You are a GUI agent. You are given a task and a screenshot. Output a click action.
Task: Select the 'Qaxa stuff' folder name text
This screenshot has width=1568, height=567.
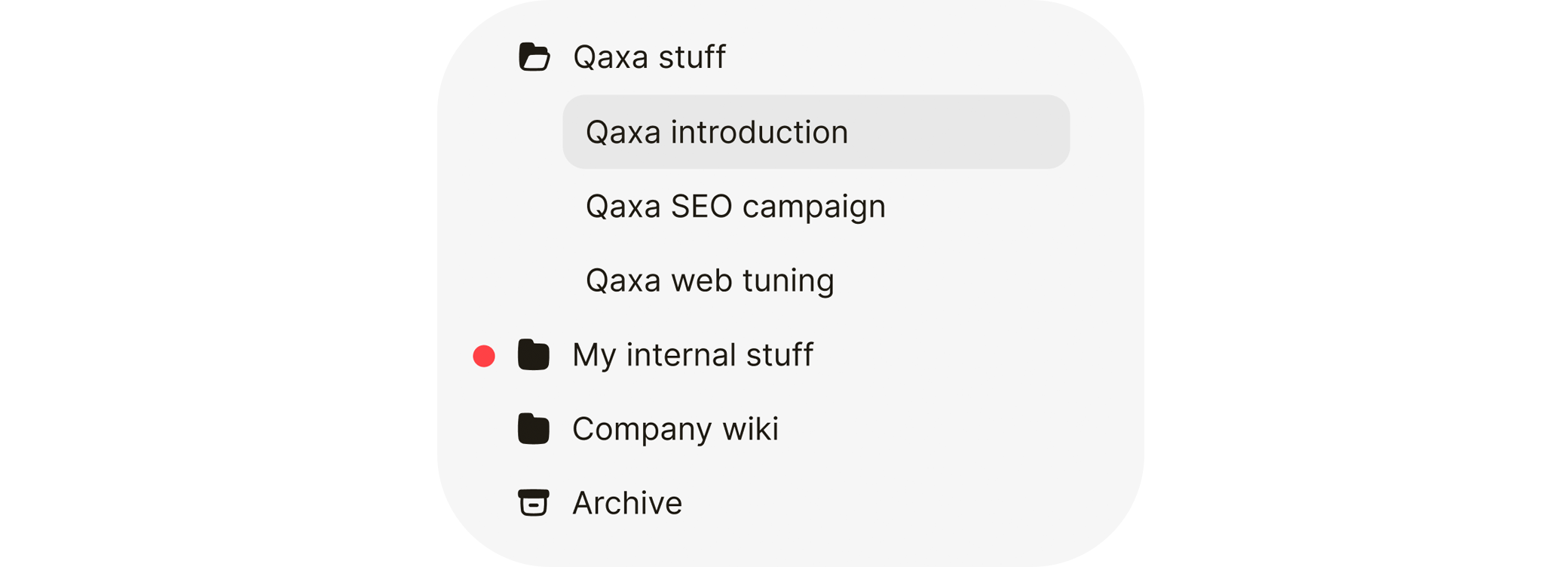pyautogui.click(x=649, y=57)
